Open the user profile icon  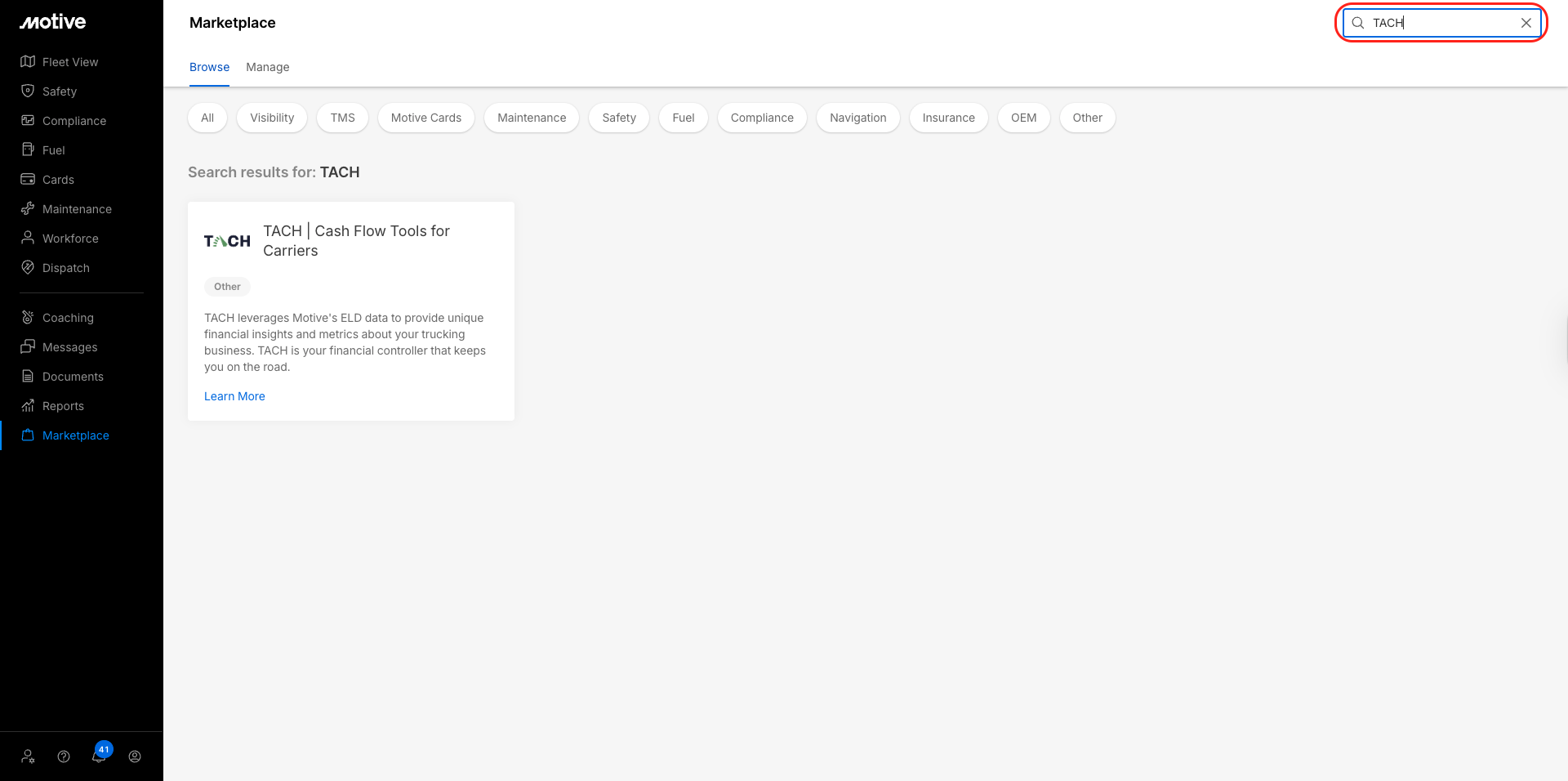(x=135, y=756)
